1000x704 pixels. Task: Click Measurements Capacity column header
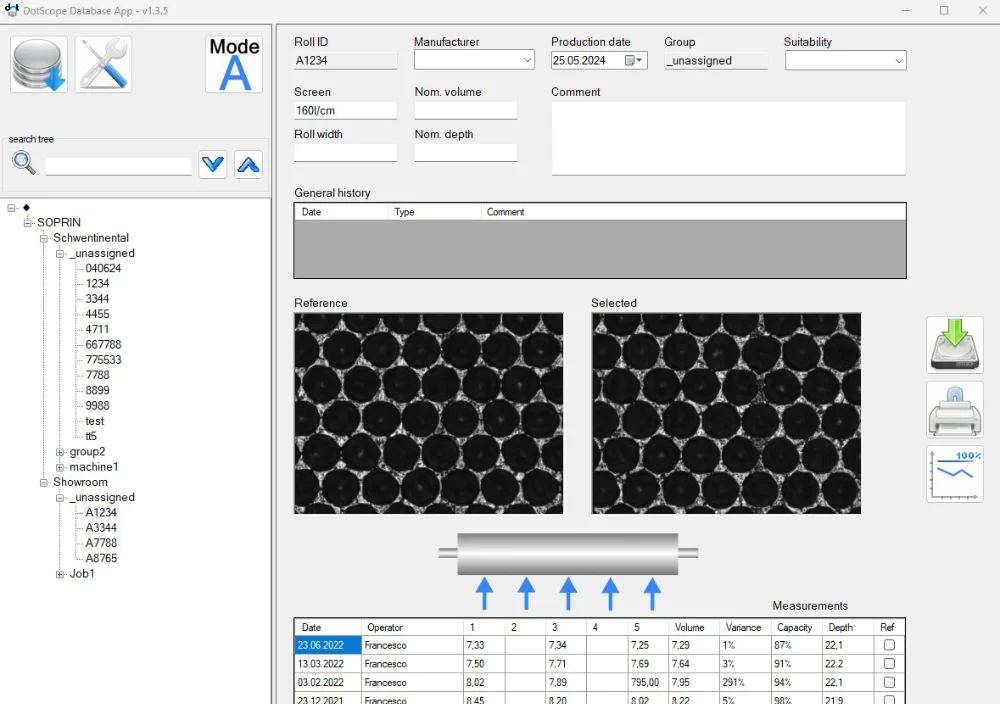796,627
